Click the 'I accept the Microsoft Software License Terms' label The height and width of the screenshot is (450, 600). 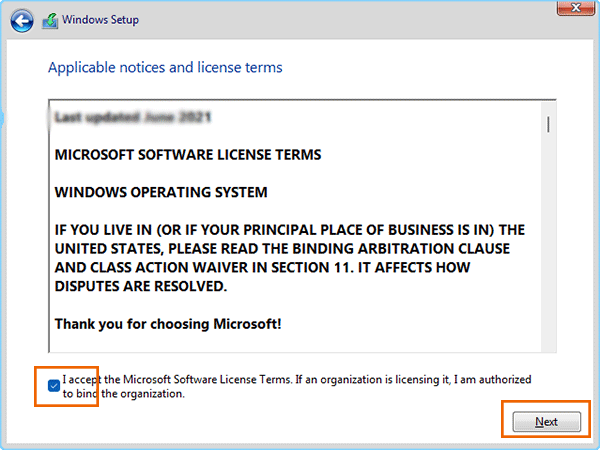tap(297, 386)
